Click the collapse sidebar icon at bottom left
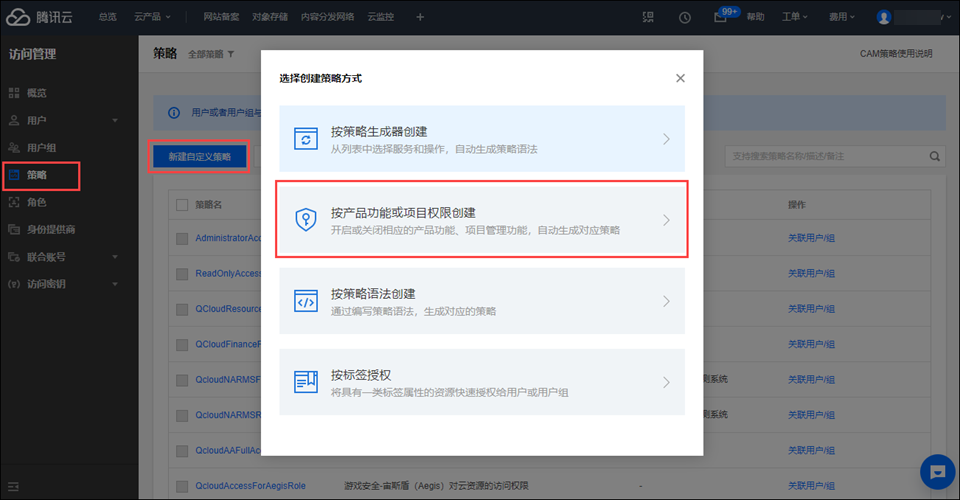This screenshot has width=960, height=500. point(14,486)
